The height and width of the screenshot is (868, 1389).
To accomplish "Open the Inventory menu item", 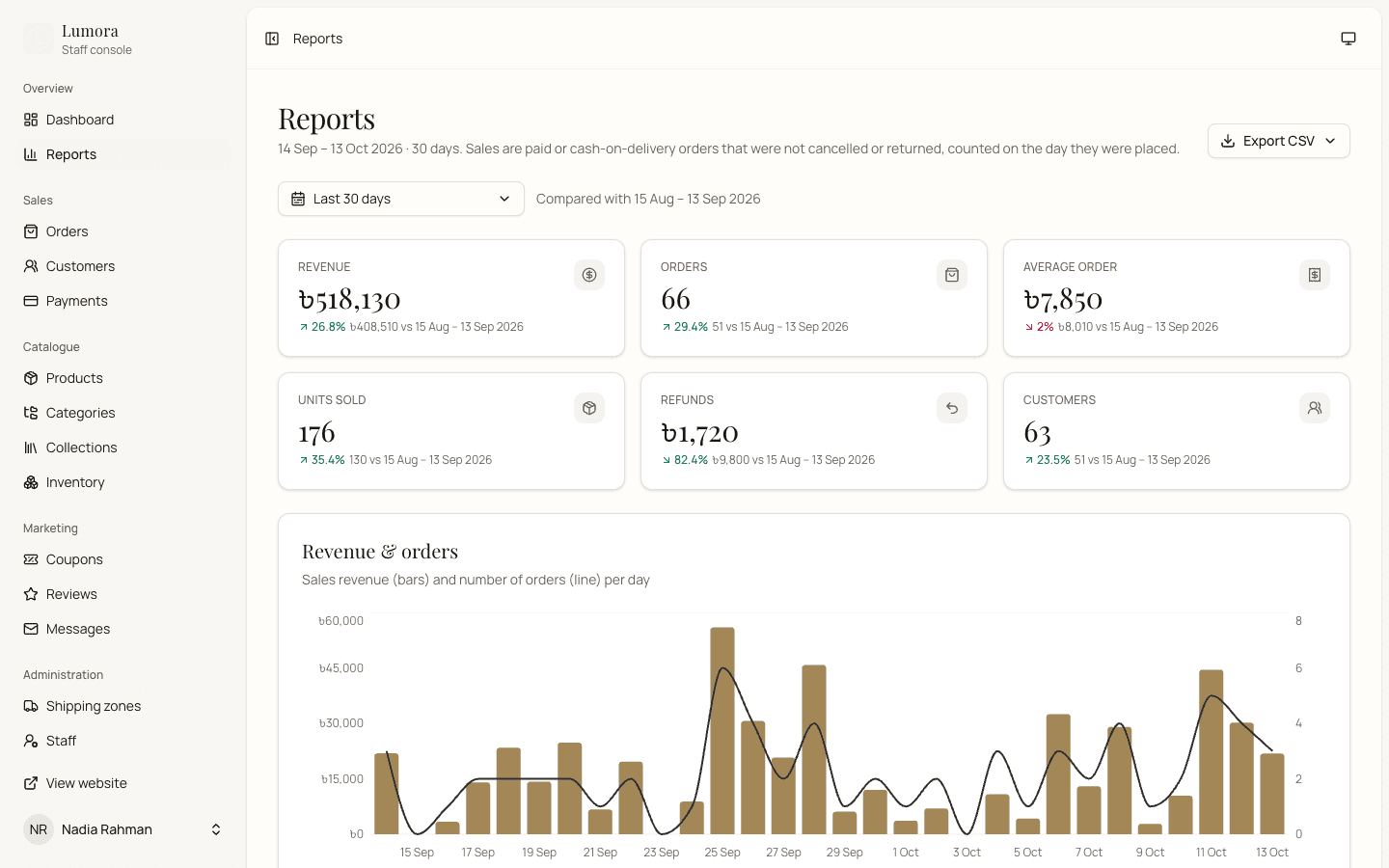I will click(x=123, y=482).
